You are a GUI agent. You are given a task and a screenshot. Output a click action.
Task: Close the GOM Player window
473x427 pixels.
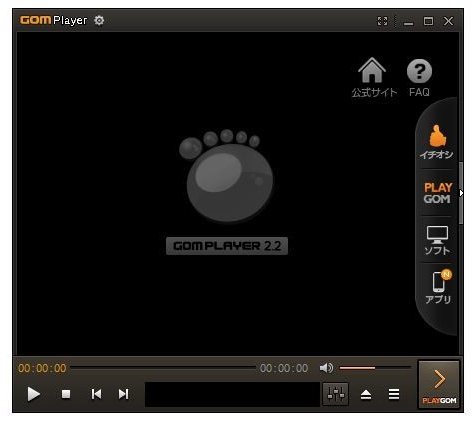[x=449, y=21]
